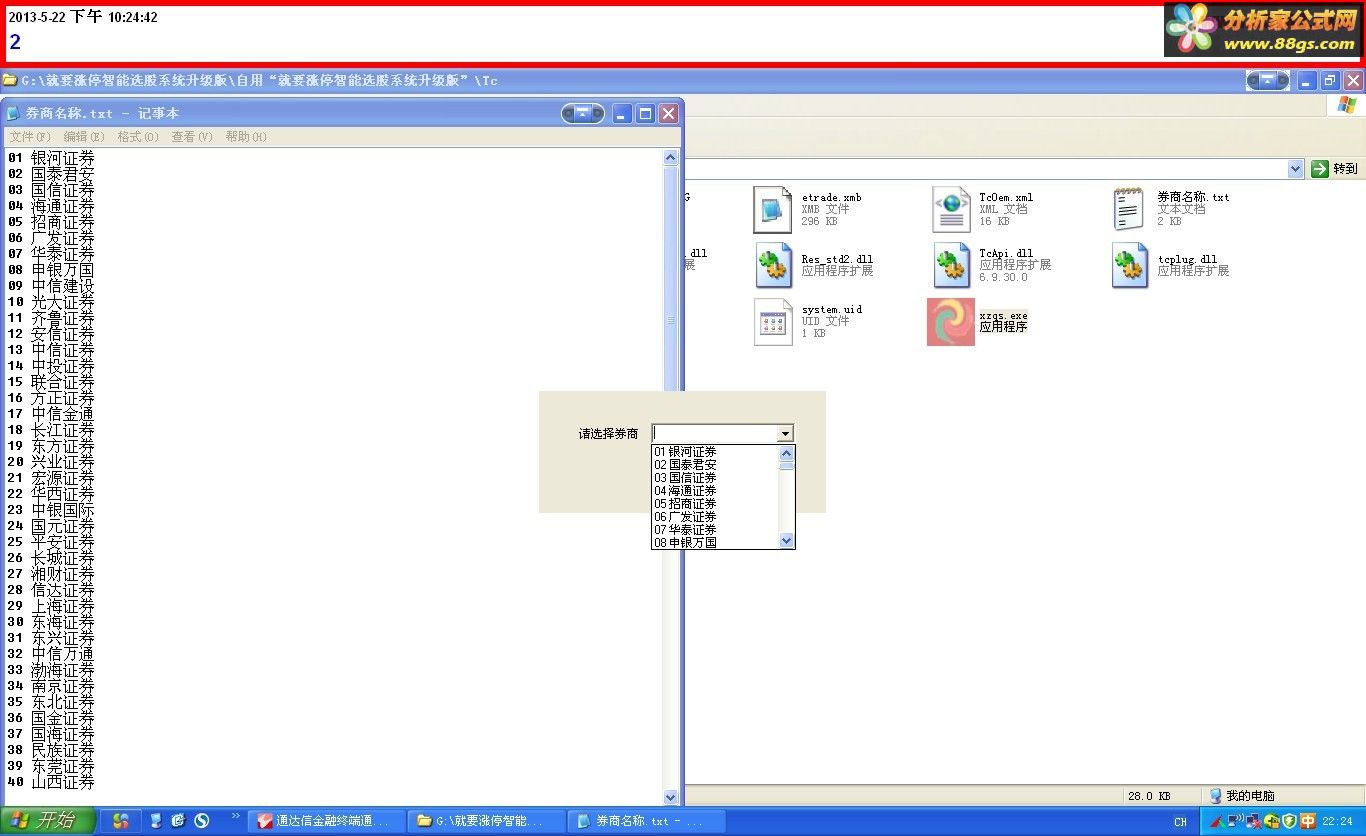
Task: Choose 04 海通证券 in dropdown list
Action: pyautogui.click(x=716, y=491)
